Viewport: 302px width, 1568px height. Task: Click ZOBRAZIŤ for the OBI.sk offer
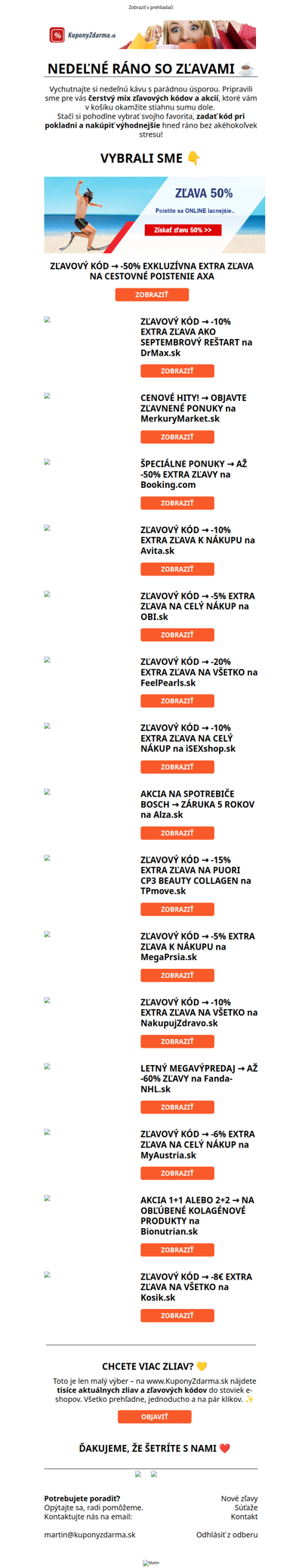coord(177,634)
